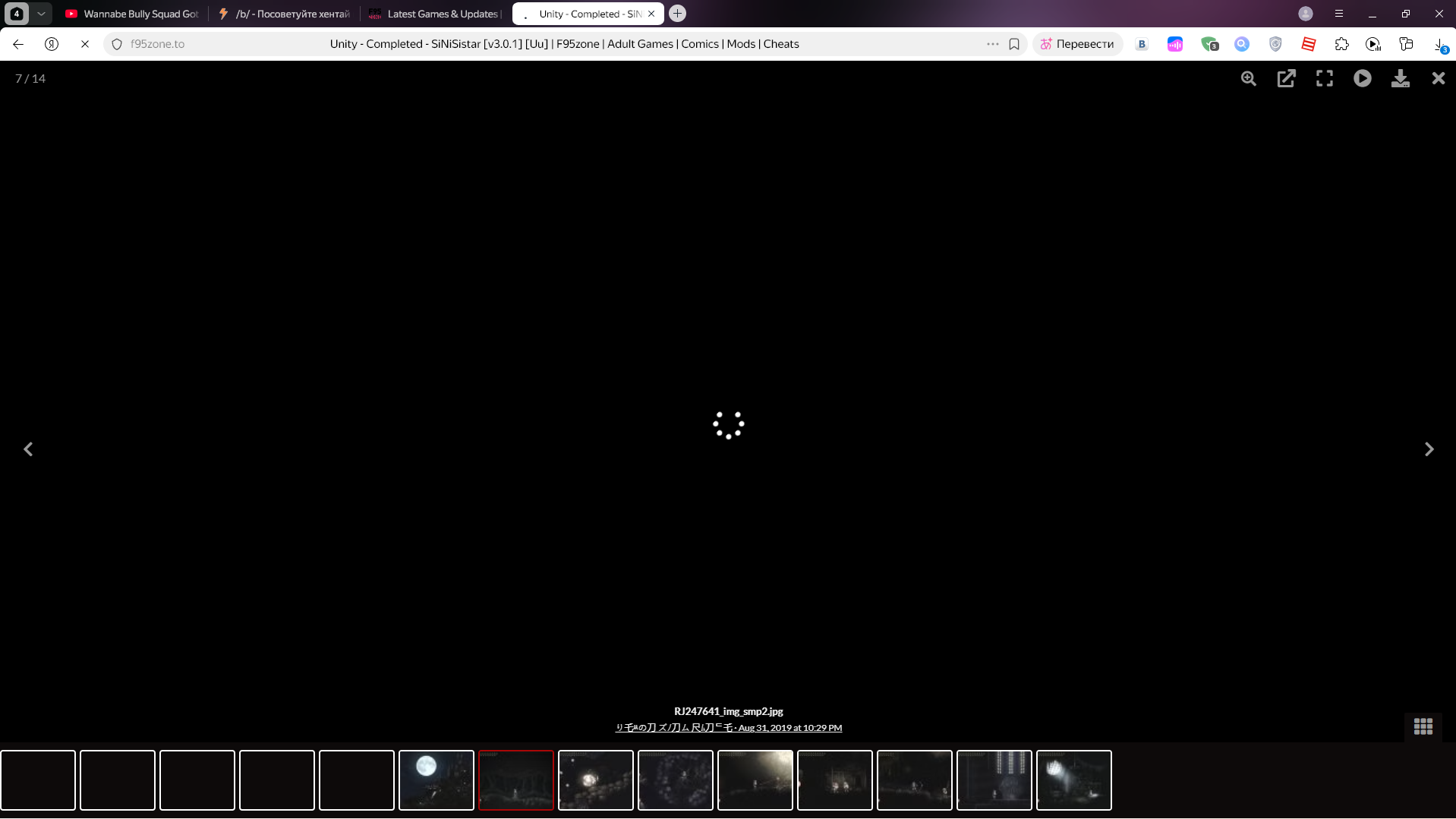The width and height of the screenshot is (1456, 819).
Task: Close the image lightbox
Action: pos(1439,78)
